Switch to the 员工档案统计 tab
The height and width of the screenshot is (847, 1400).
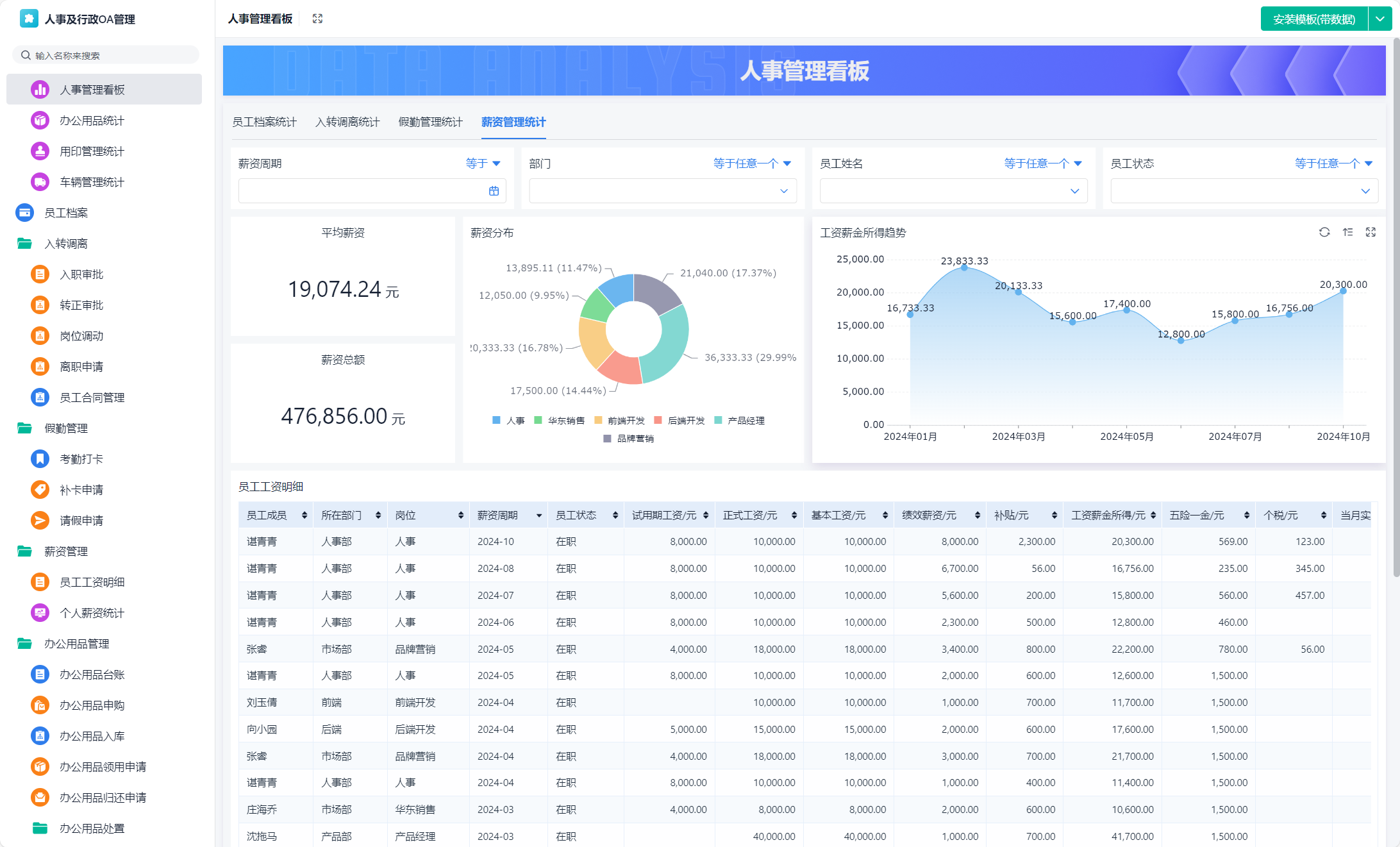[x=264, y=122]
